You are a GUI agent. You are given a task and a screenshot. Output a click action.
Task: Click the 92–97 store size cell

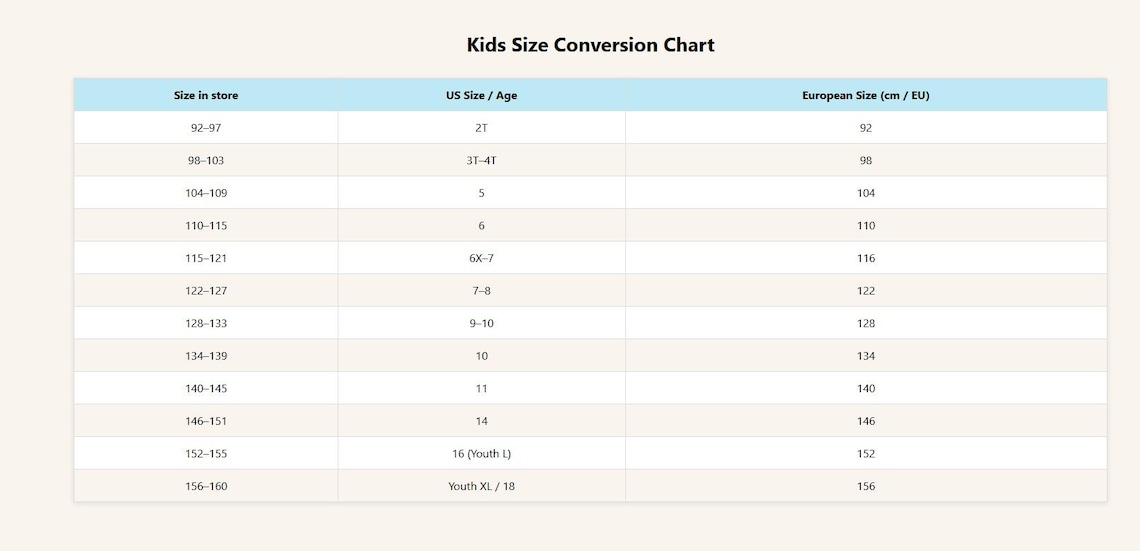point(206,128)
